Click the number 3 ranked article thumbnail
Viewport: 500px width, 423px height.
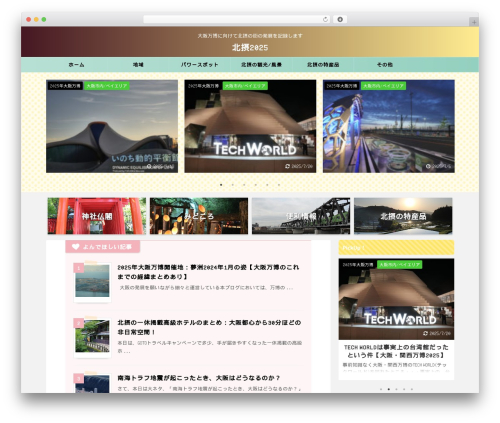(92, 383)
